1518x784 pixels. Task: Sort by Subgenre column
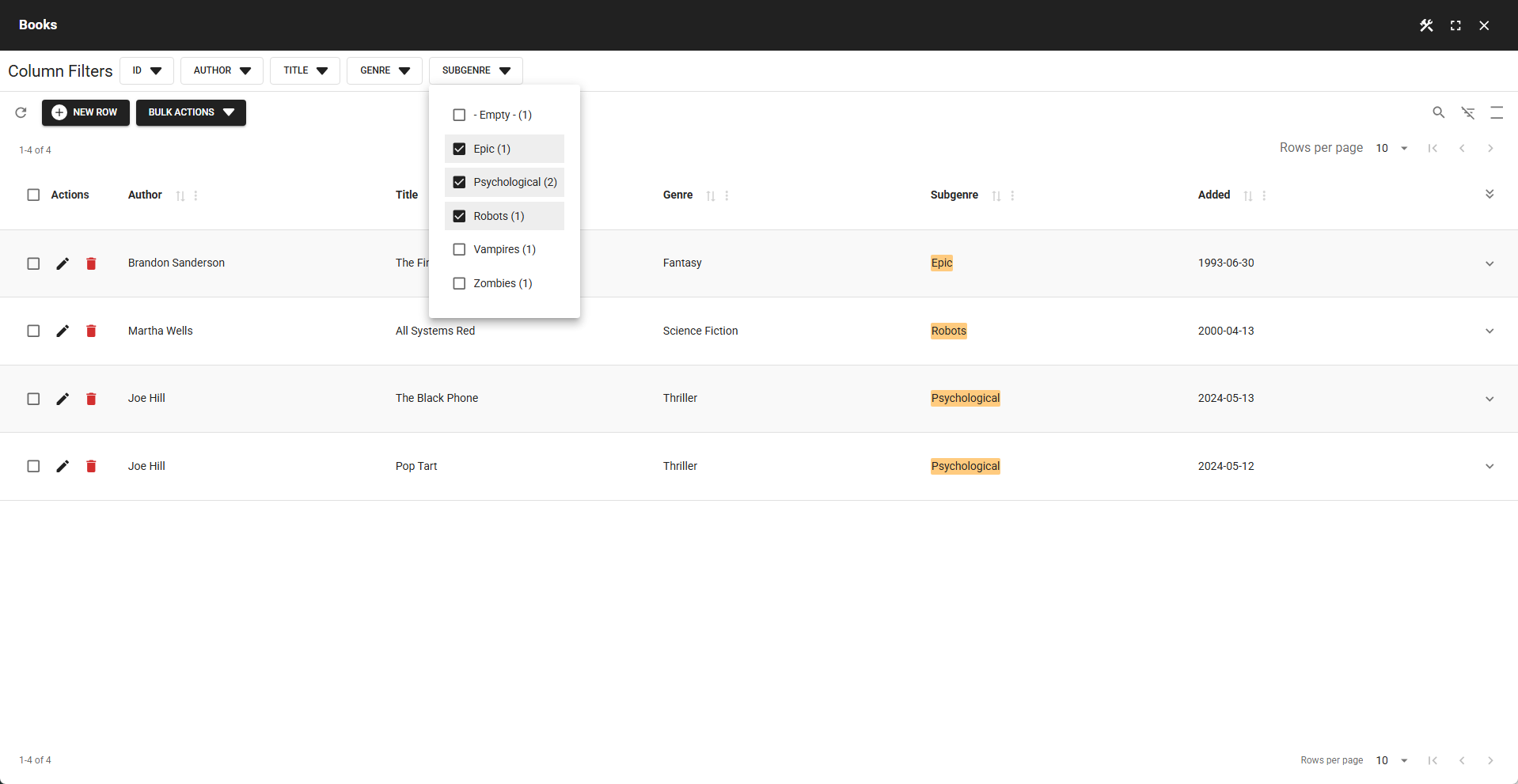pyautogui.click(x=996, y=196)
